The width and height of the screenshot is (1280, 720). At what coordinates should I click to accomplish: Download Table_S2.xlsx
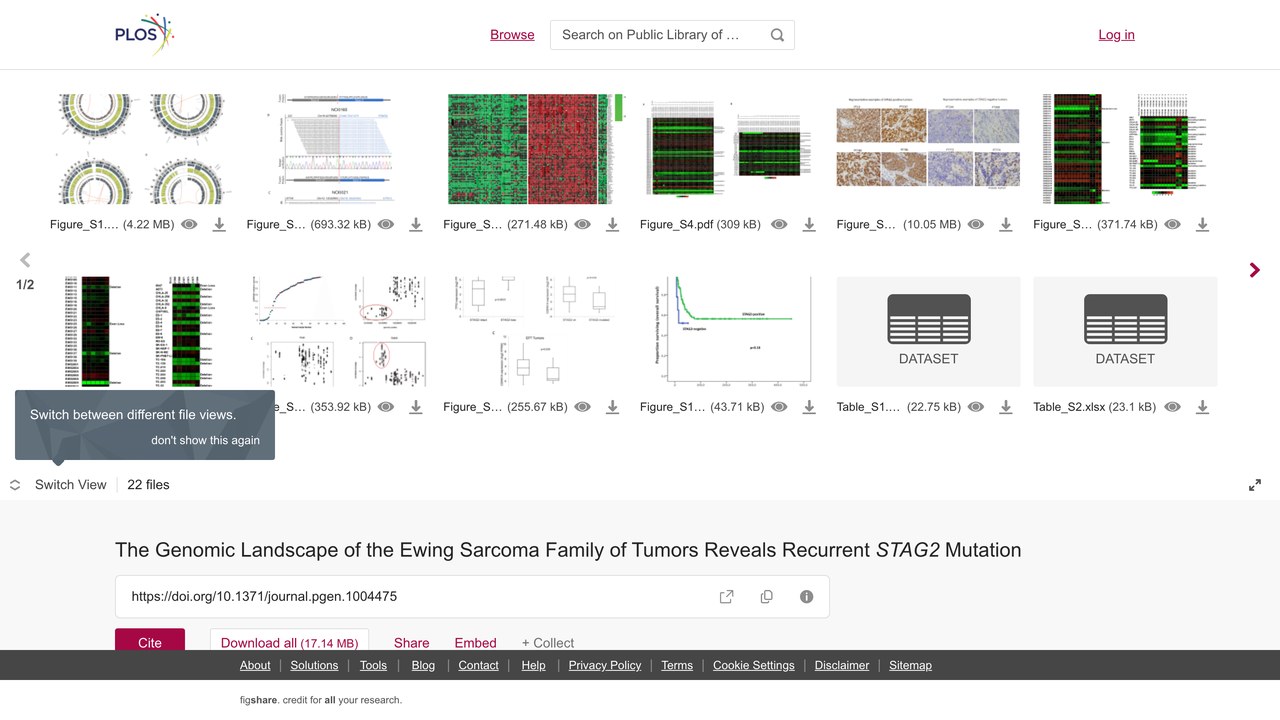click(1203, 407)
